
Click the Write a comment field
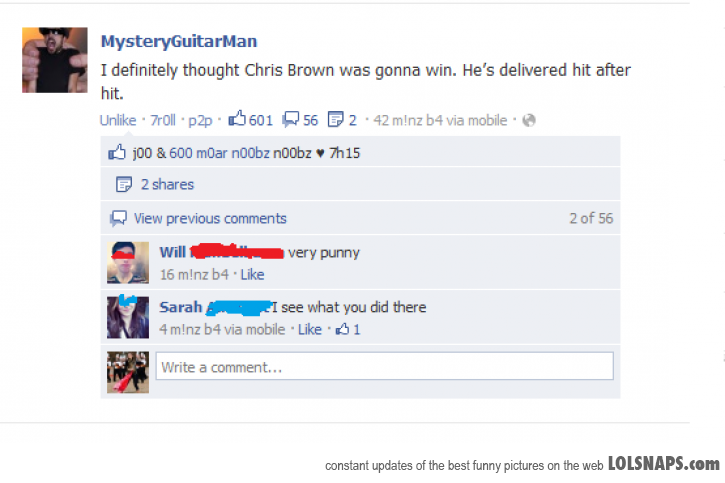point(385,366)
